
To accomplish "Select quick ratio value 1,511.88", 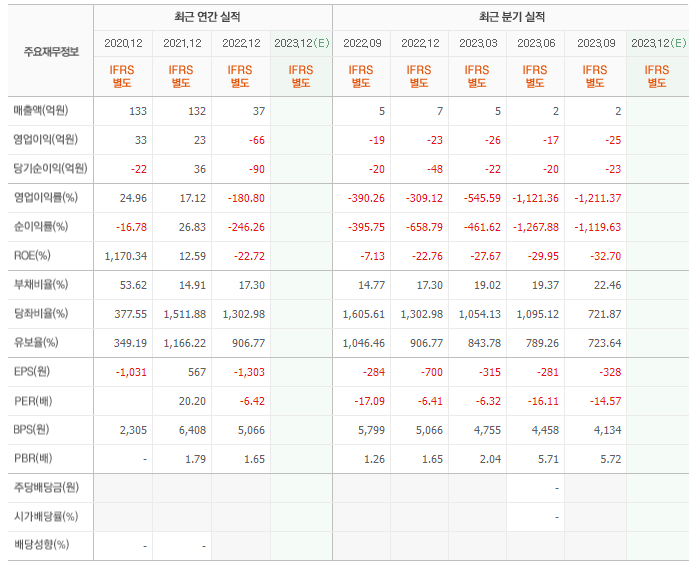I will point(185,314).
